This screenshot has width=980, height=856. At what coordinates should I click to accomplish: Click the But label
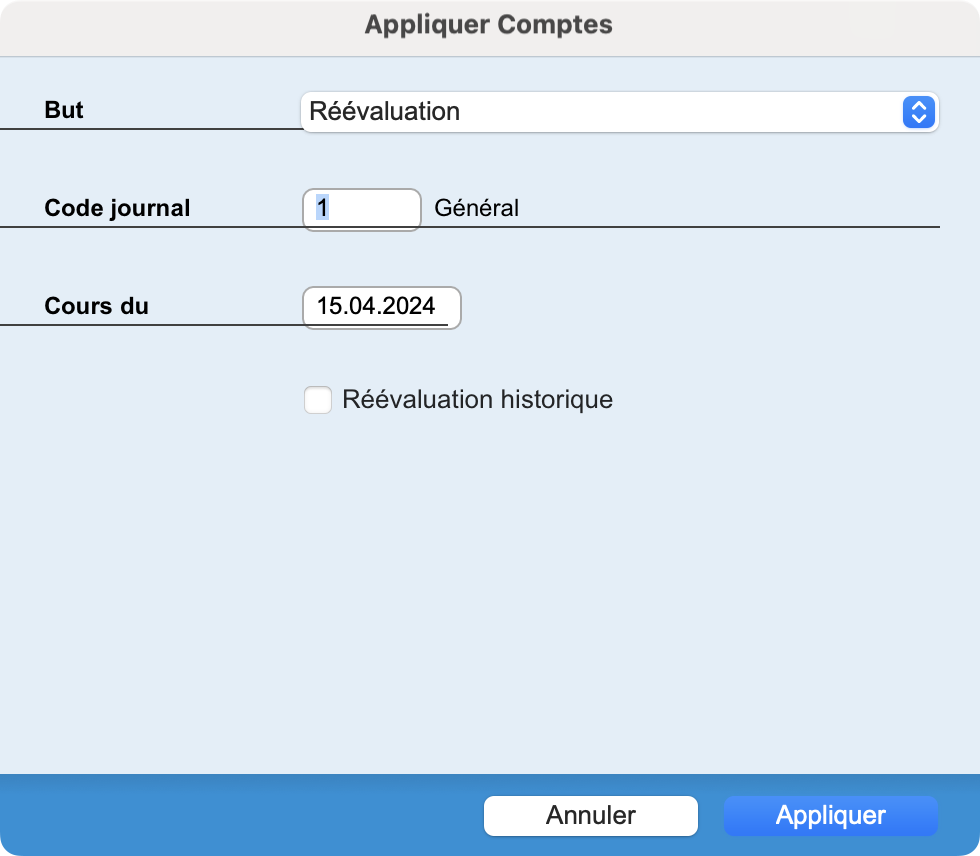pyautogui.click(x=64, y=110)
